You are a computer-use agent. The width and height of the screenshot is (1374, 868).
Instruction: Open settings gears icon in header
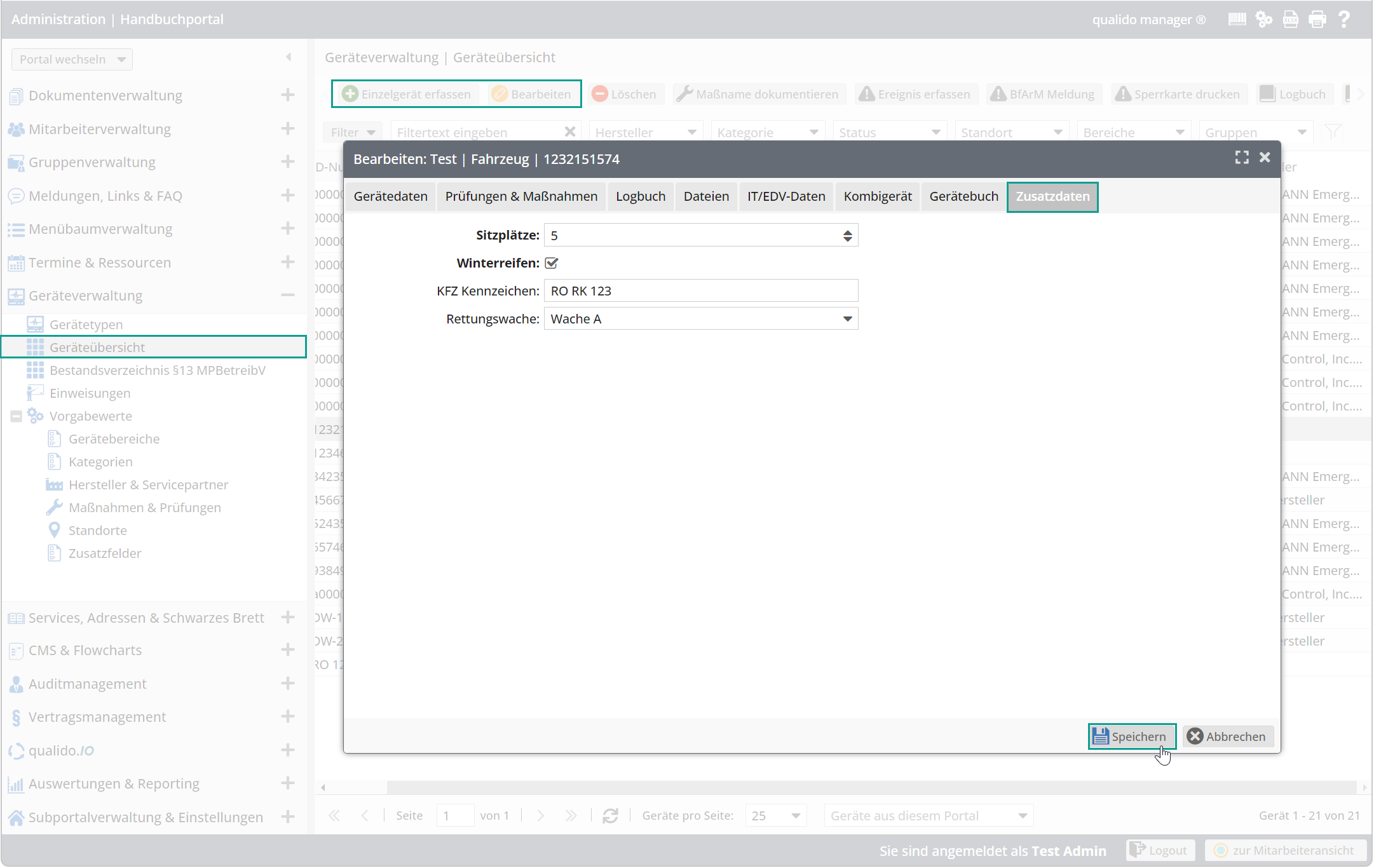coord(1263,20)
